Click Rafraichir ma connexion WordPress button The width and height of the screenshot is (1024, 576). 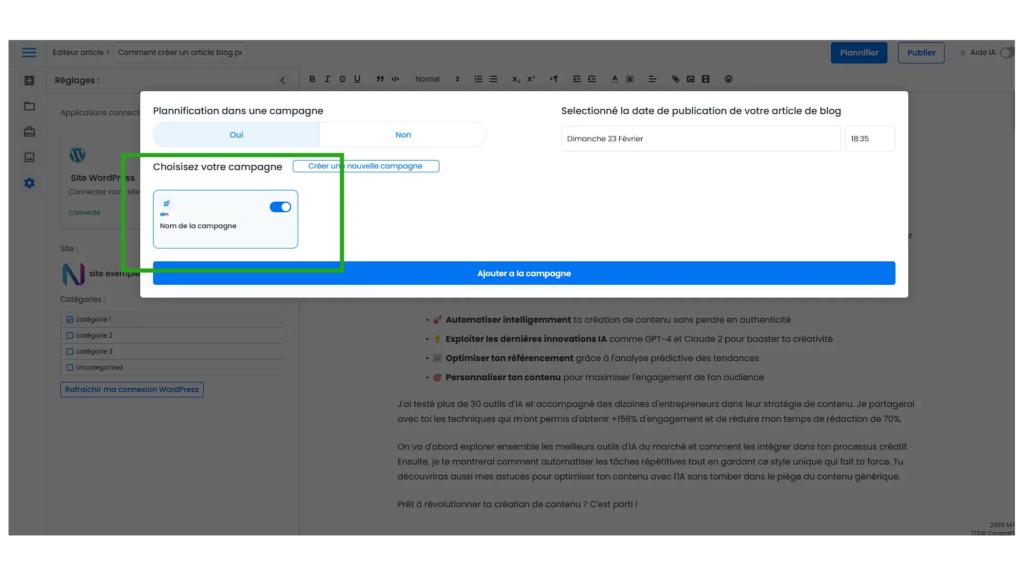tap(132, 389)
